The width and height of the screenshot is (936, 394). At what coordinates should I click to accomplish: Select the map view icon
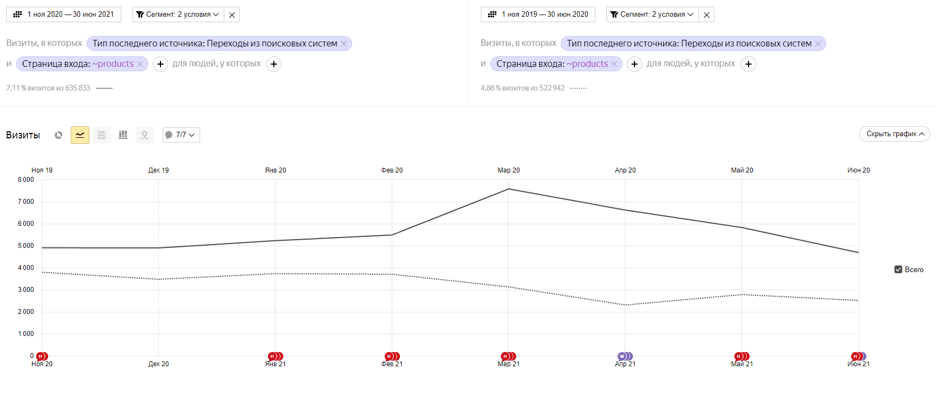[144, 135]
